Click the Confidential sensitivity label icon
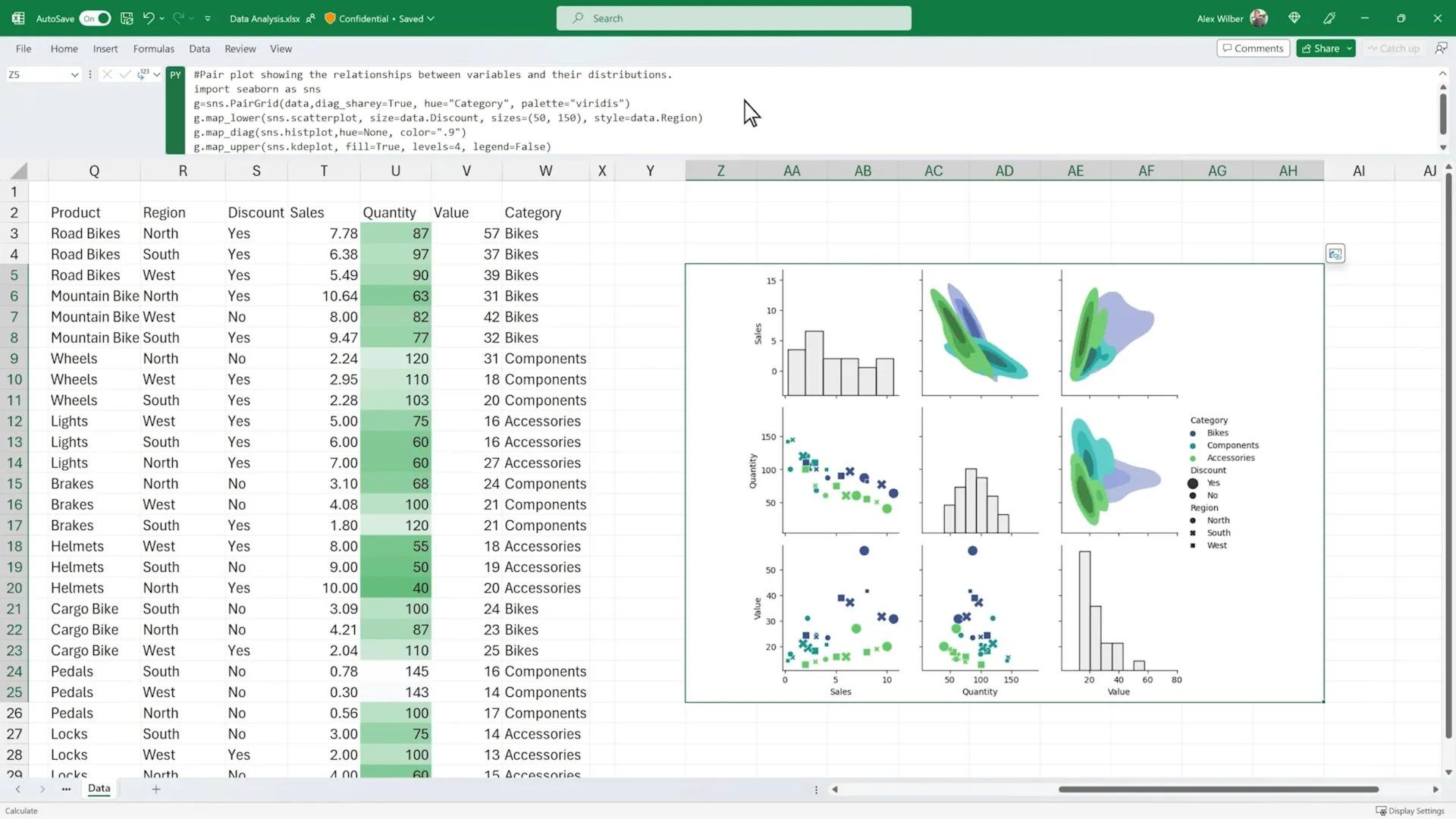This screenshot has height=819, width=1456. pyautogui.click(x=330, y=18)
